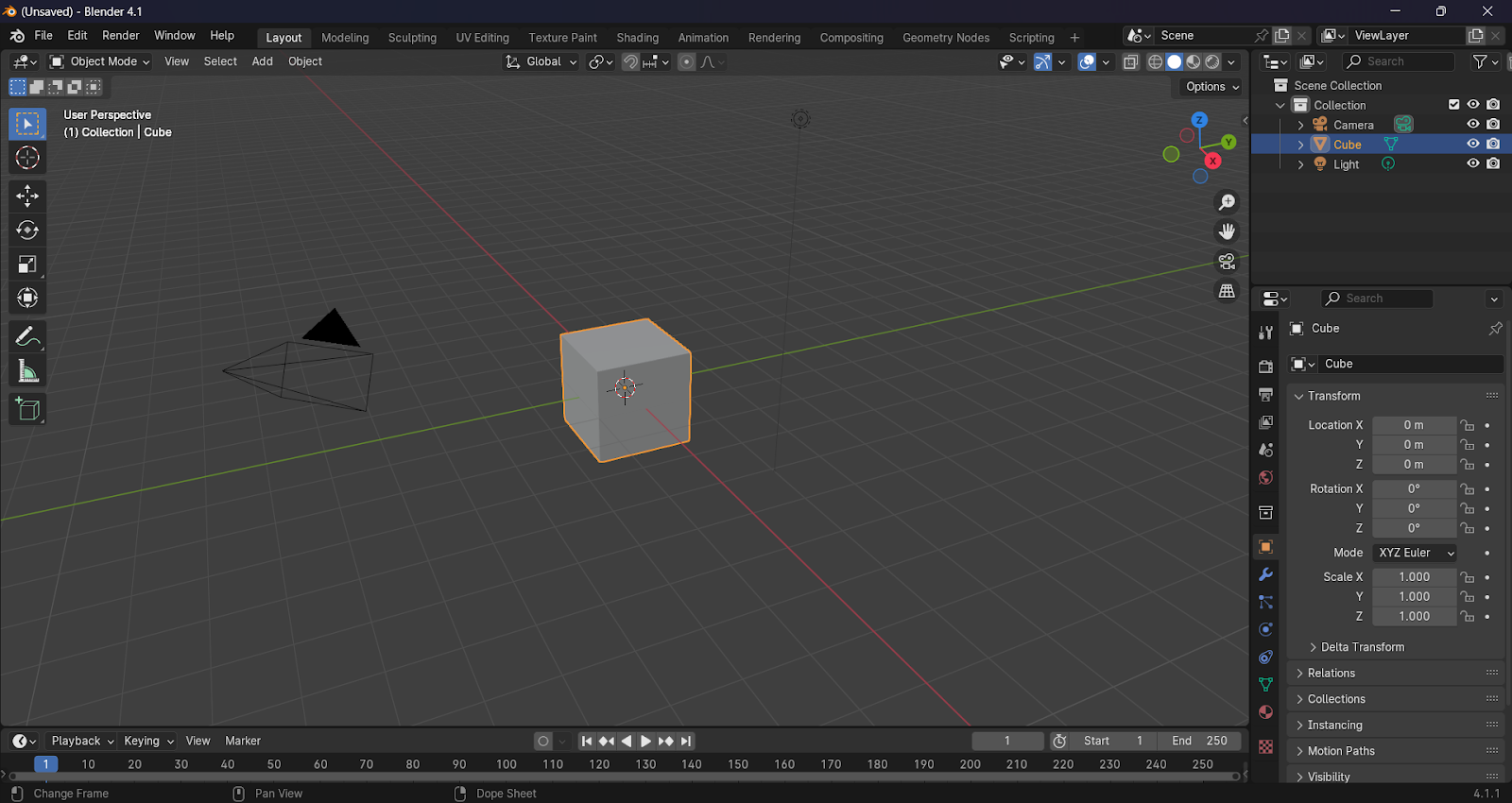Select the Add Cube tool
Screen dimensions: 1512x803
(27, 409)
